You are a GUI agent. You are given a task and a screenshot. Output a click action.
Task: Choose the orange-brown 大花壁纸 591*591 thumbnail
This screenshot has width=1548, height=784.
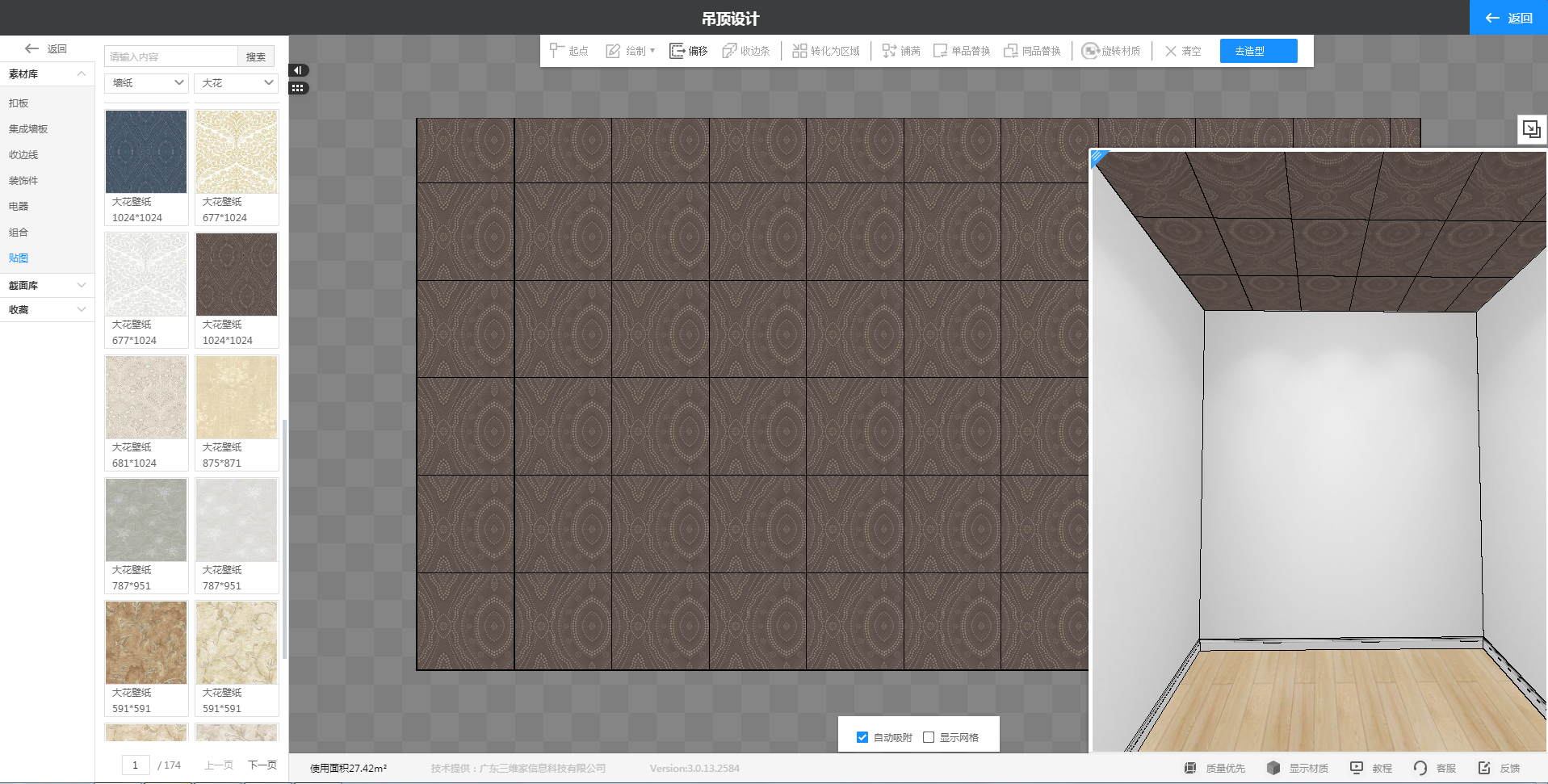click(146, 643)
